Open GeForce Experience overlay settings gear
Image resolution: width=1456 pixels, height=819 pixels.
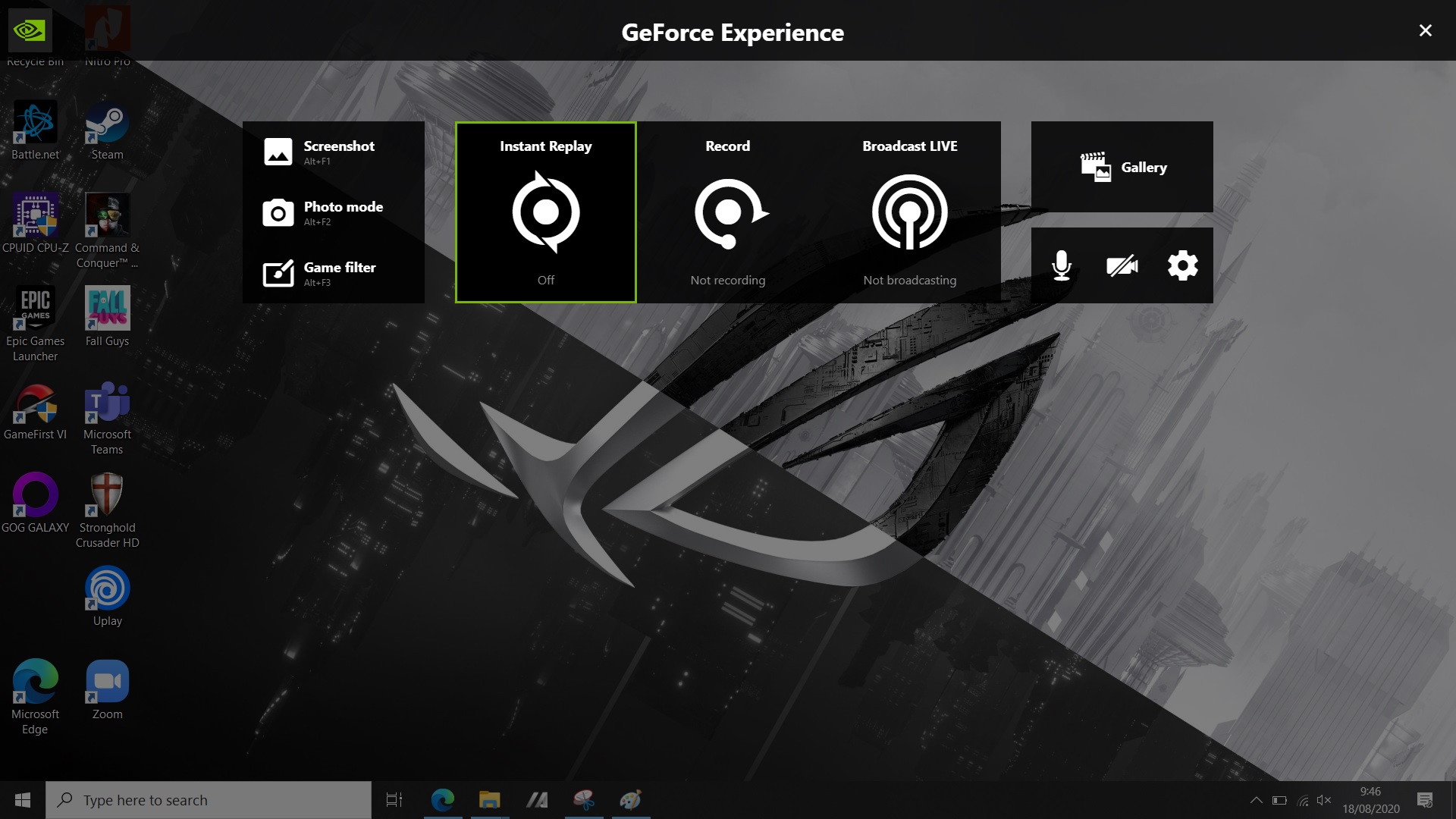pos(1181,265)
